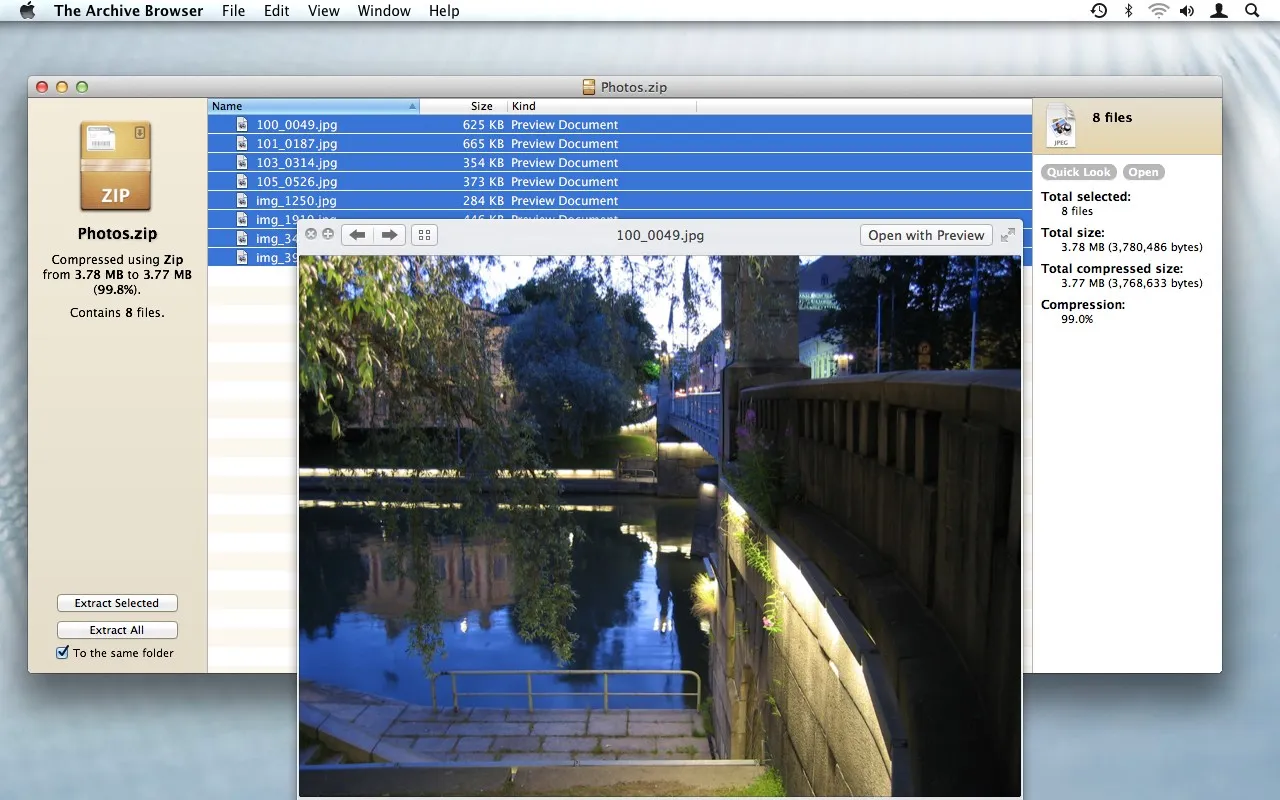The width and height of the screenshot is (1280, 800).
Task: Click the archive icon in the Photos.zip title bar
Action: tap(589, 87)
